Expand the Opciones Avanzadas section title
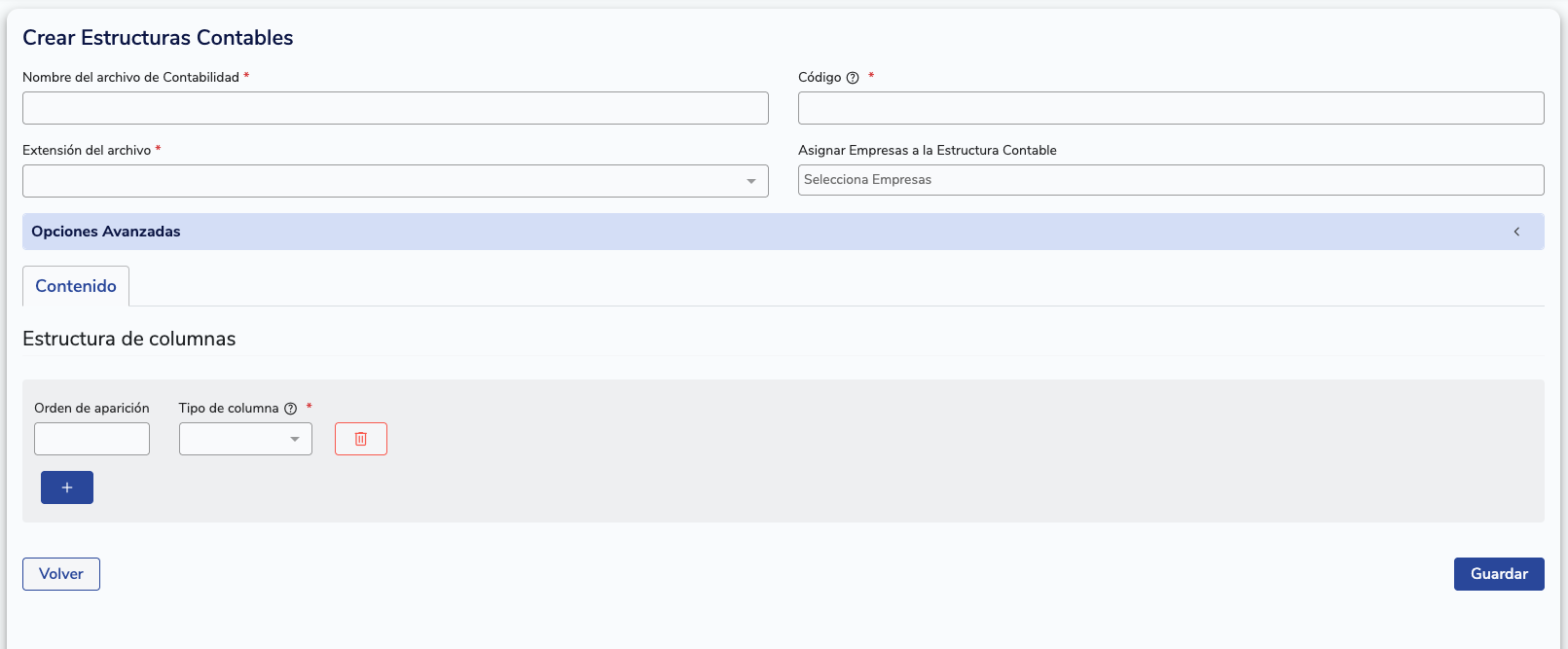The width and height of the screenshot is (1568, 649). (x=106, y=232)
